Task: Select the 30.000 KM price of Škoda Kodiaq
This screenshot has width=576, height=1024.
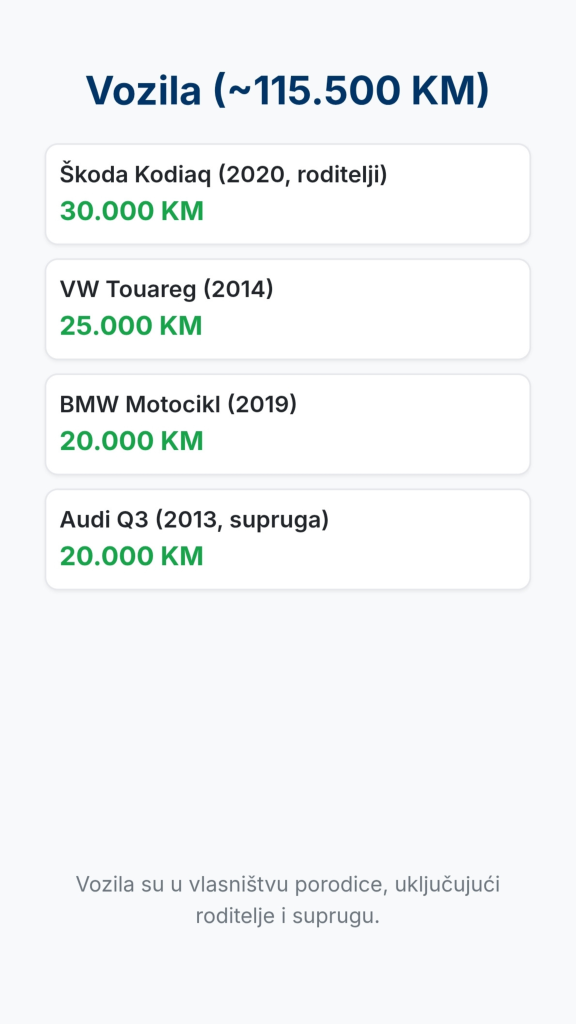Action: (x=132, y=211)
